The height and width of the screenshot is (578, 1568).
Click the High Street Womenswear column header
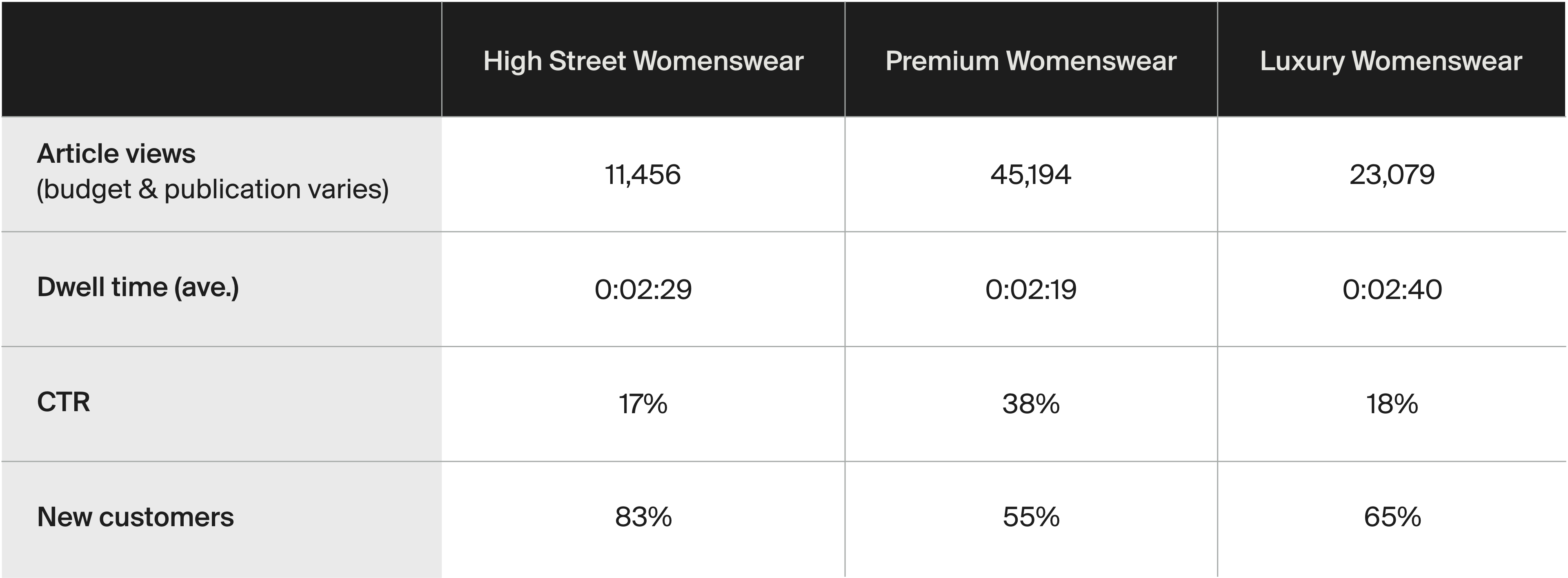[x=643, y=61]
